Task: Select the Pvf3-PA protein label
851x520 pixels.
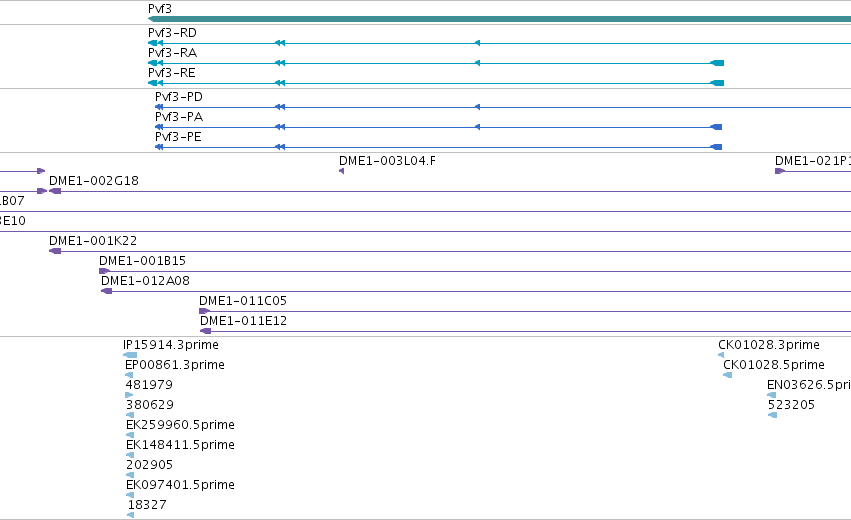Action: (x=179, y=117)
